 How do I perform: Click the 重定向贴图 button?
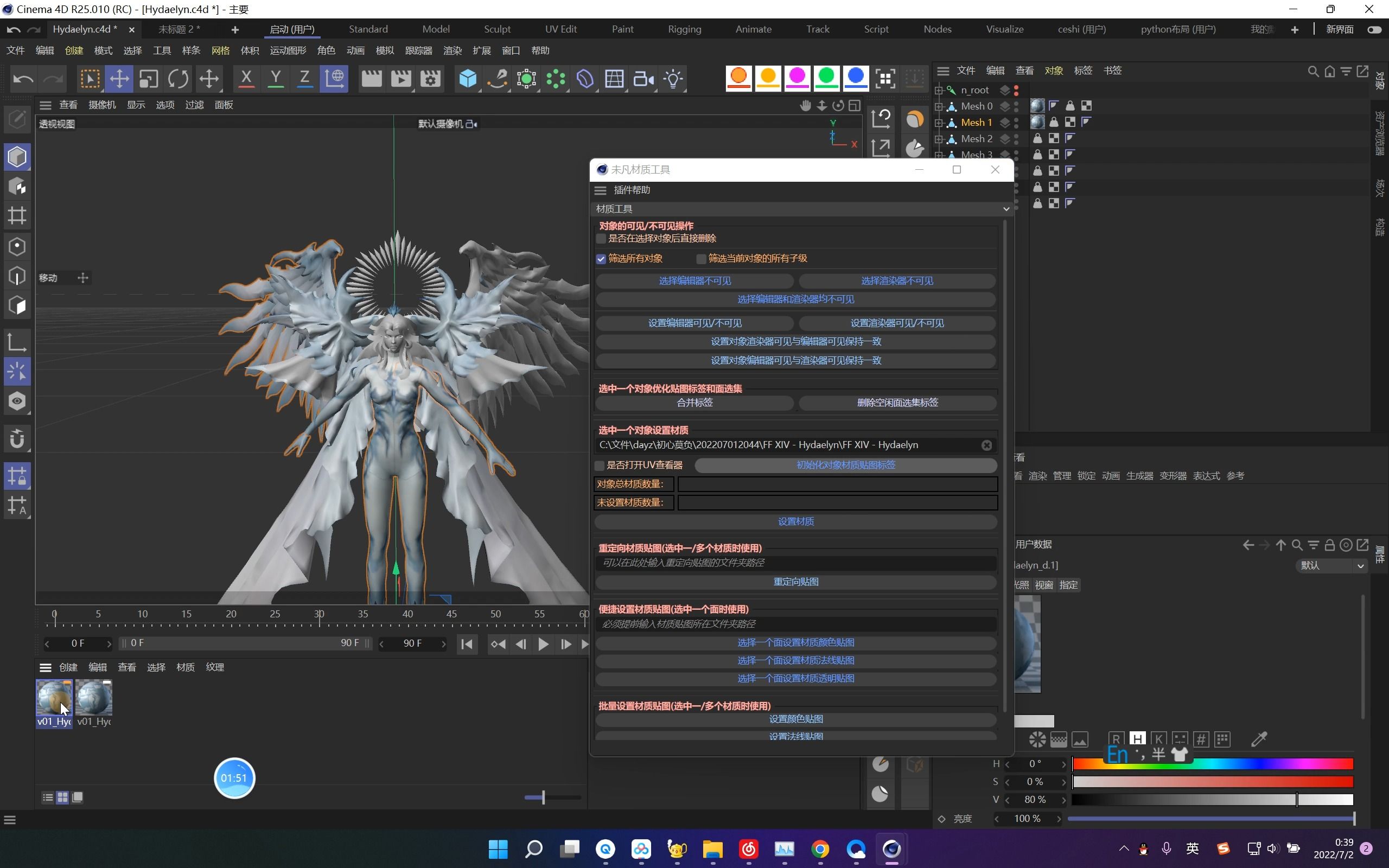tap(795, 582)
